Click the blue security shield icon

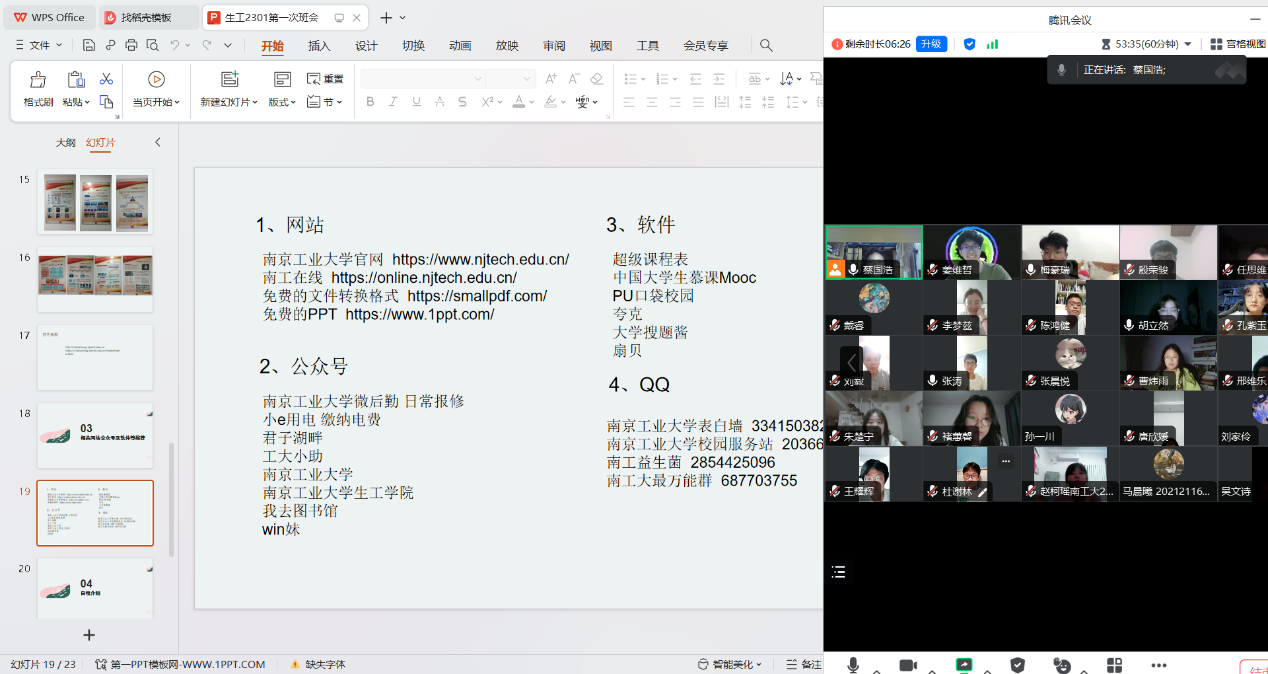(969, 44)
